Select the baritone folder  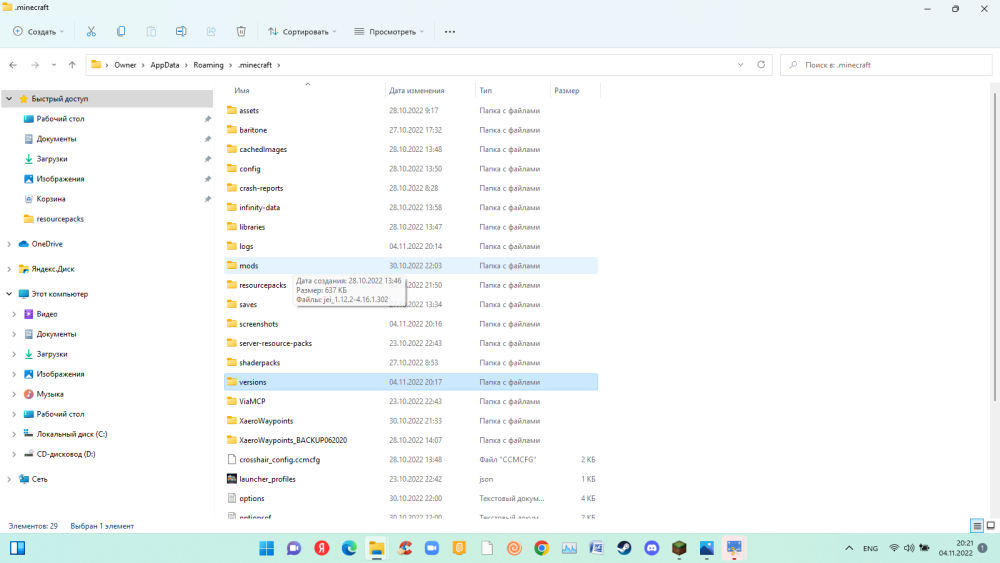point(411,130)
